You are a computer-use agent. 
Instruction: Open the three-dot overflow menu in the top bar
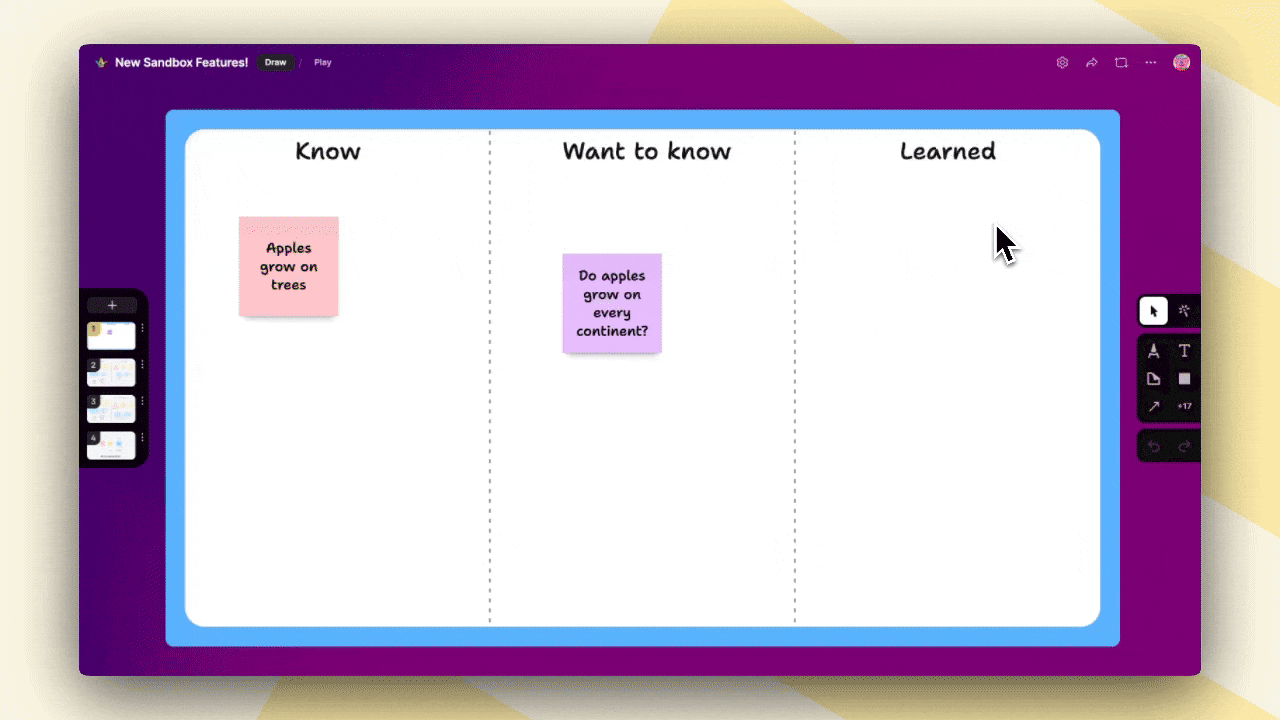pos(1150,62)
